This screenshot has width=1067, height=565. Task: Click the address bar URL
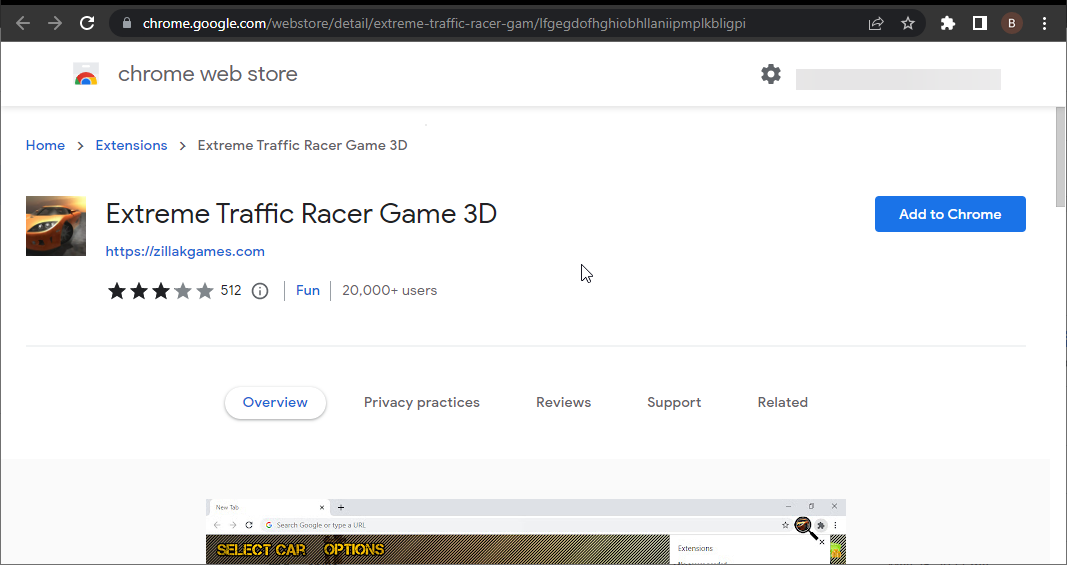coord(444,23)
